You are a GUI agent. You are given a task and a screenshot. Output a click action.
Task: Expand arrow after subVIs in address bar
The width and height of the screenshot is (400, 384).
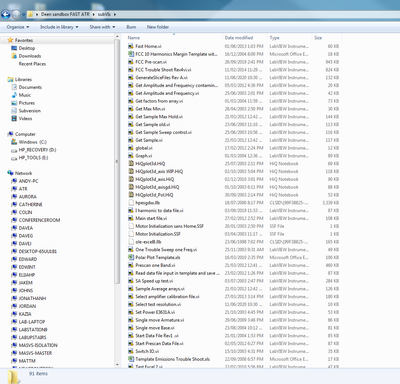click(115, 14)
